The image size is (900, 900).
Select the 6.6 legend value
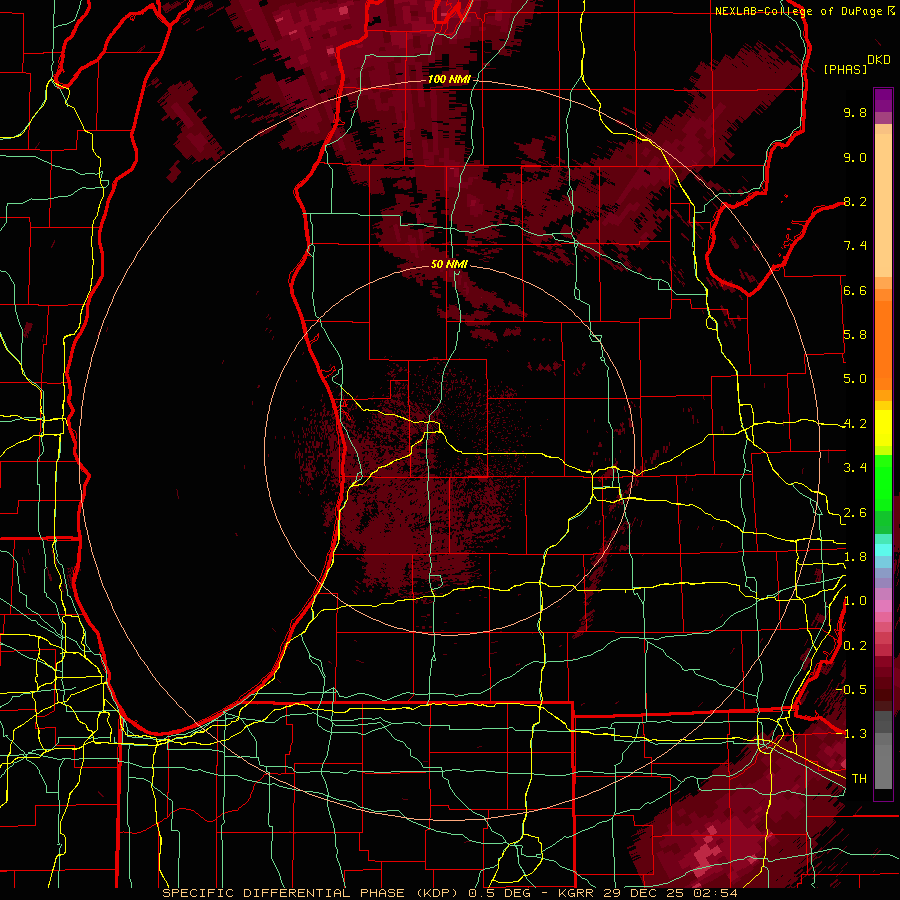click(x=855, y=290)
